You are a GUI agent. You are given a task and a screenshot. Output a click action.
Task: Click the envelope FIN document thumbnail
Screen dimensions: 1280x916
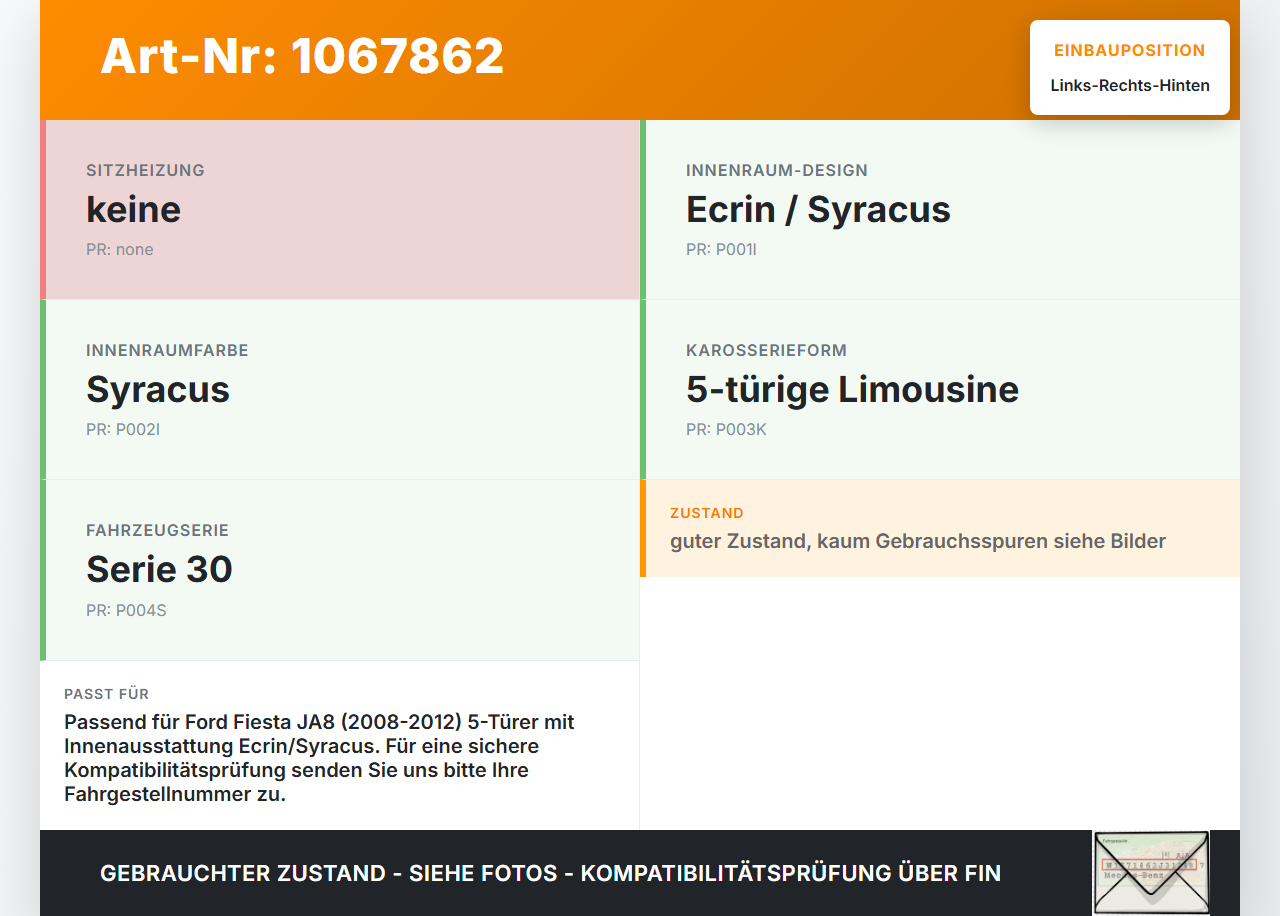click(1151, 872)
